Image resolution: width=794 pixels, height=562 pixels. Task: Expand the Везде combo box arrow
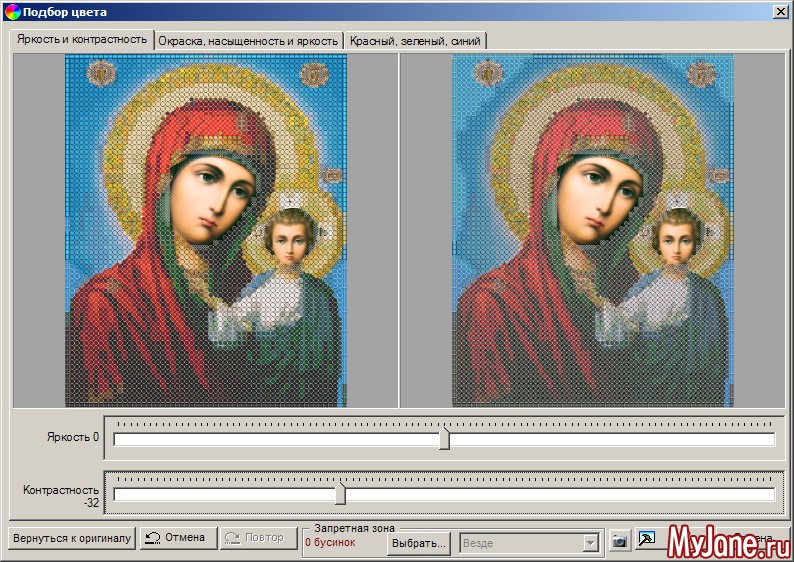[591, 543]
